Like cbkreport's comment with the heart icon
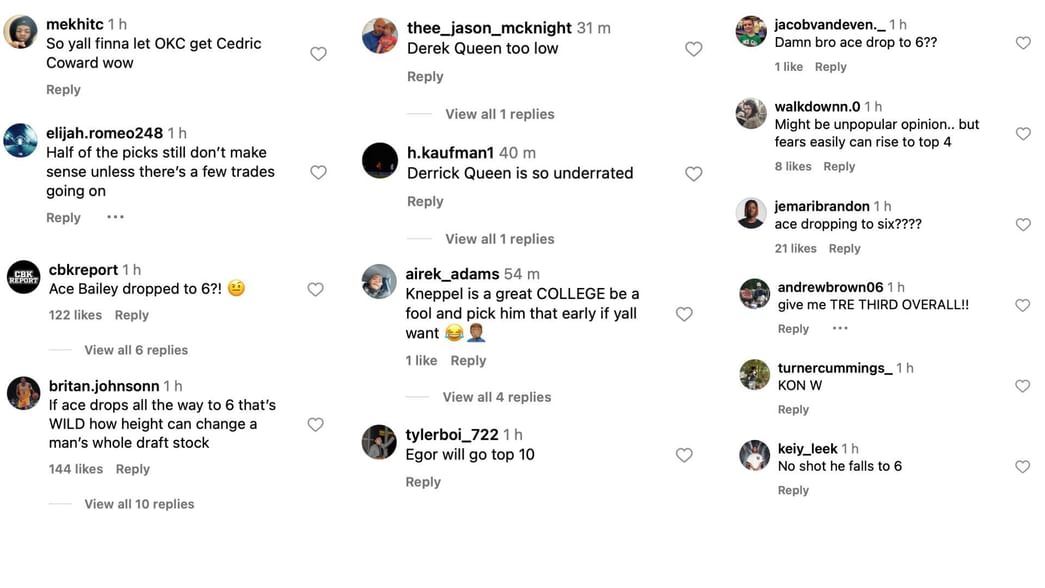This screenshot has width=1045, height=588. pos(315,288)
